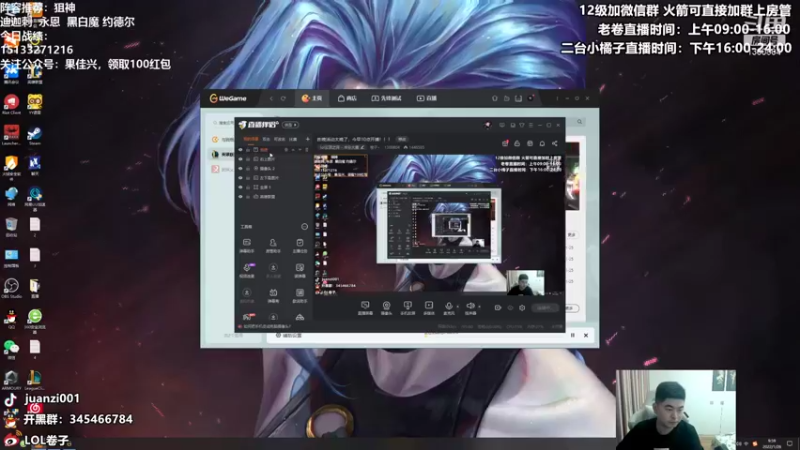Open the WeChat desktop icon

[x=11, y=350]
